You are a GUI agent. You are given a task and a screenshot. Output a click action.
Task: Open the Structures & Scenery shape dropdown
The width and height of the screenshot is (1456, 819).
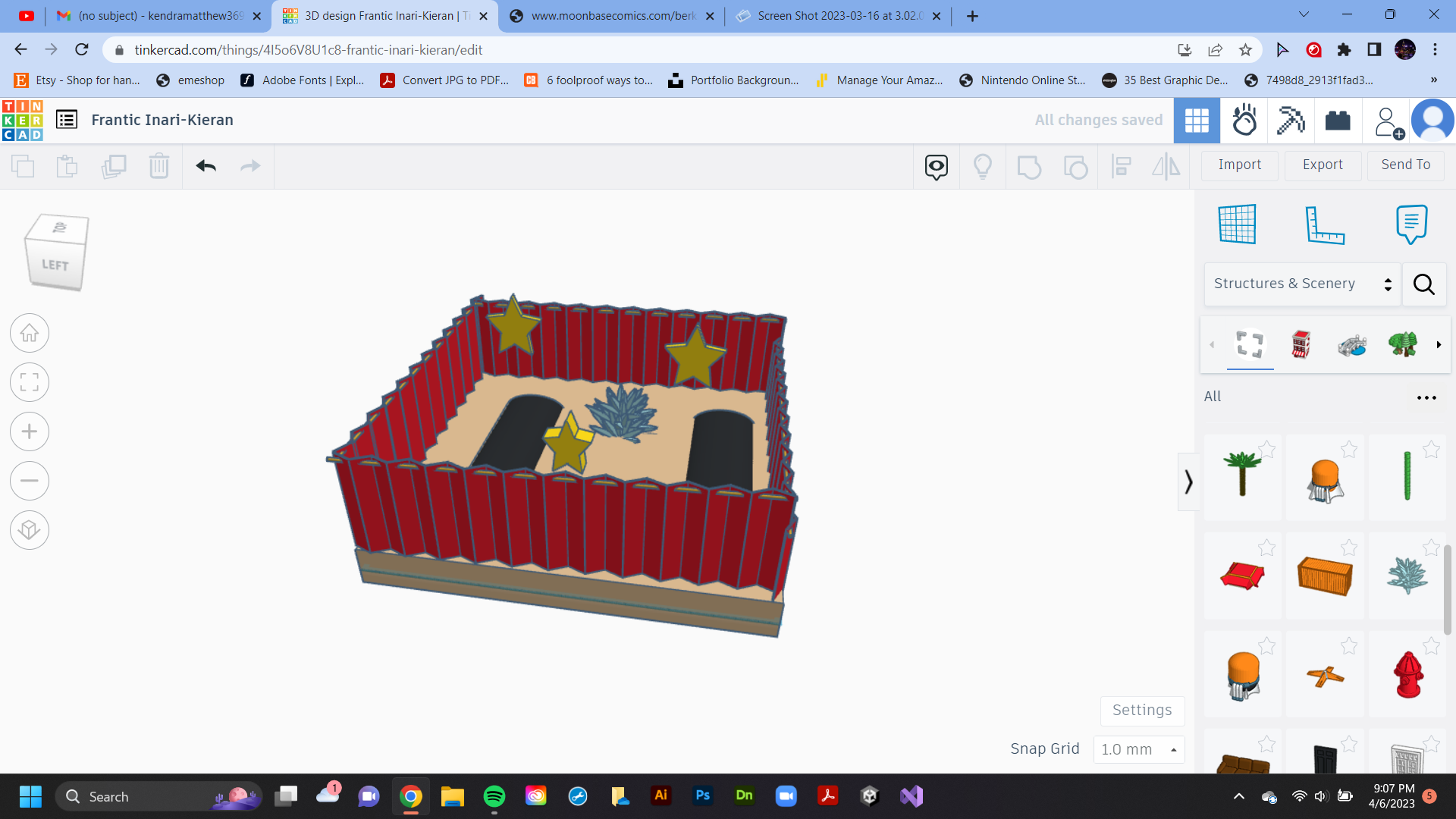point(1302,284)
